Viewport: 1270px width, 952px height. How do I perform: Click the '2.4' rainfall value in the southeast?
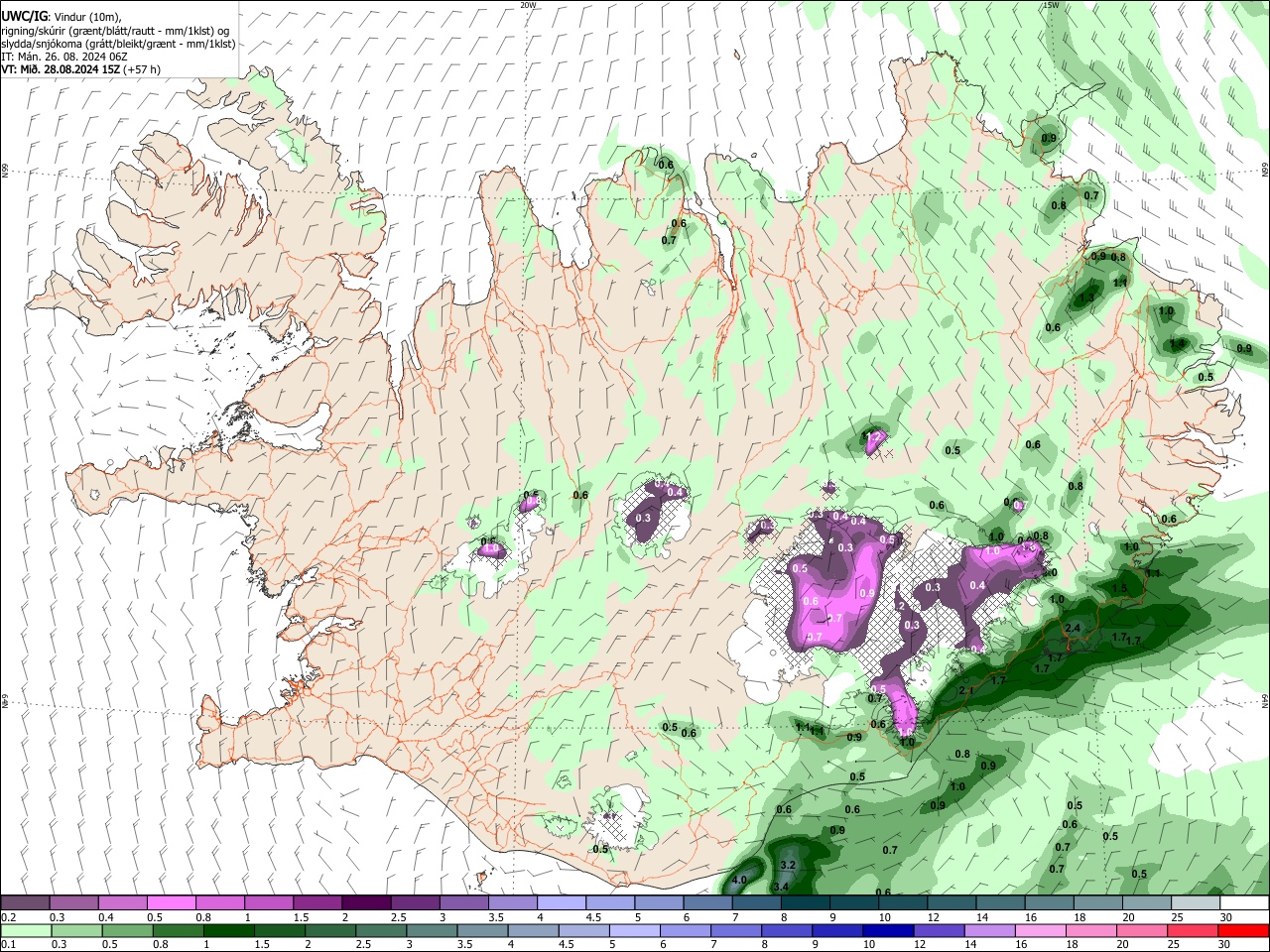click(1073, 629)
